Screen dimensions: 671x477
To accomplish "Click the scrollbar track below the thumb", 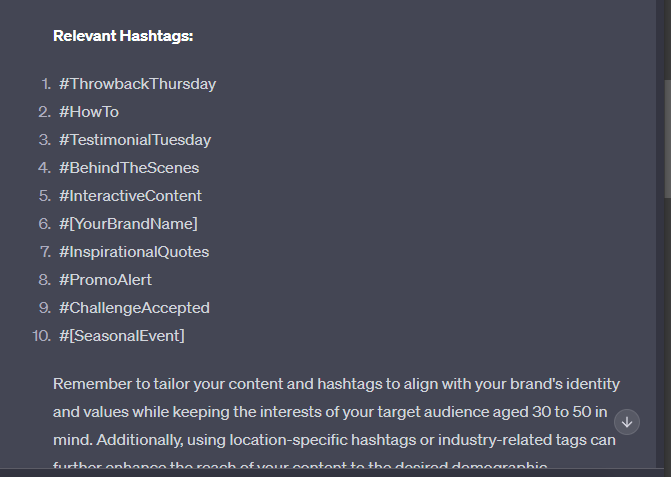I will coord(668,334).
